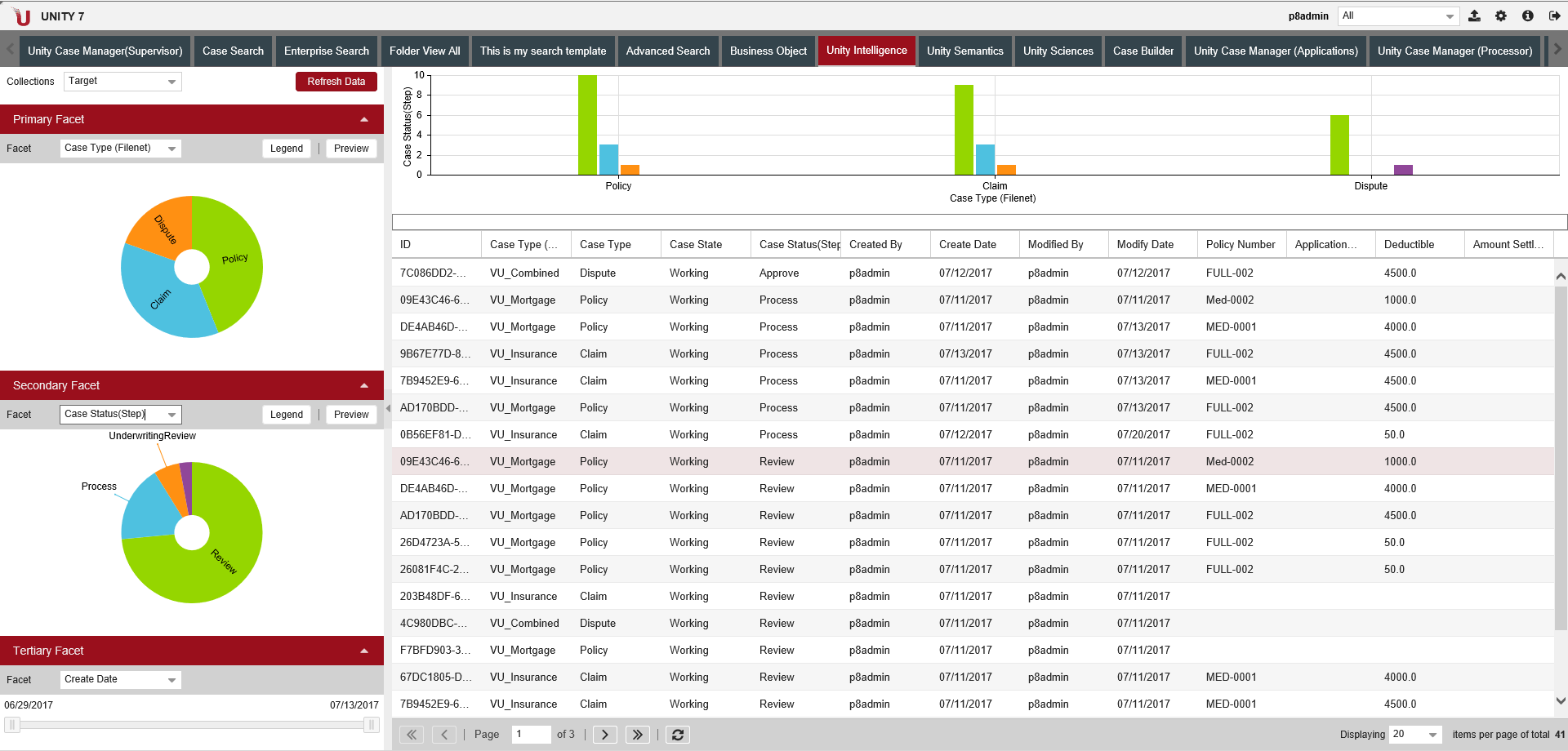Click Legend button in Primary Facet
The image size is (1568, 751).
tap(286, 149)
